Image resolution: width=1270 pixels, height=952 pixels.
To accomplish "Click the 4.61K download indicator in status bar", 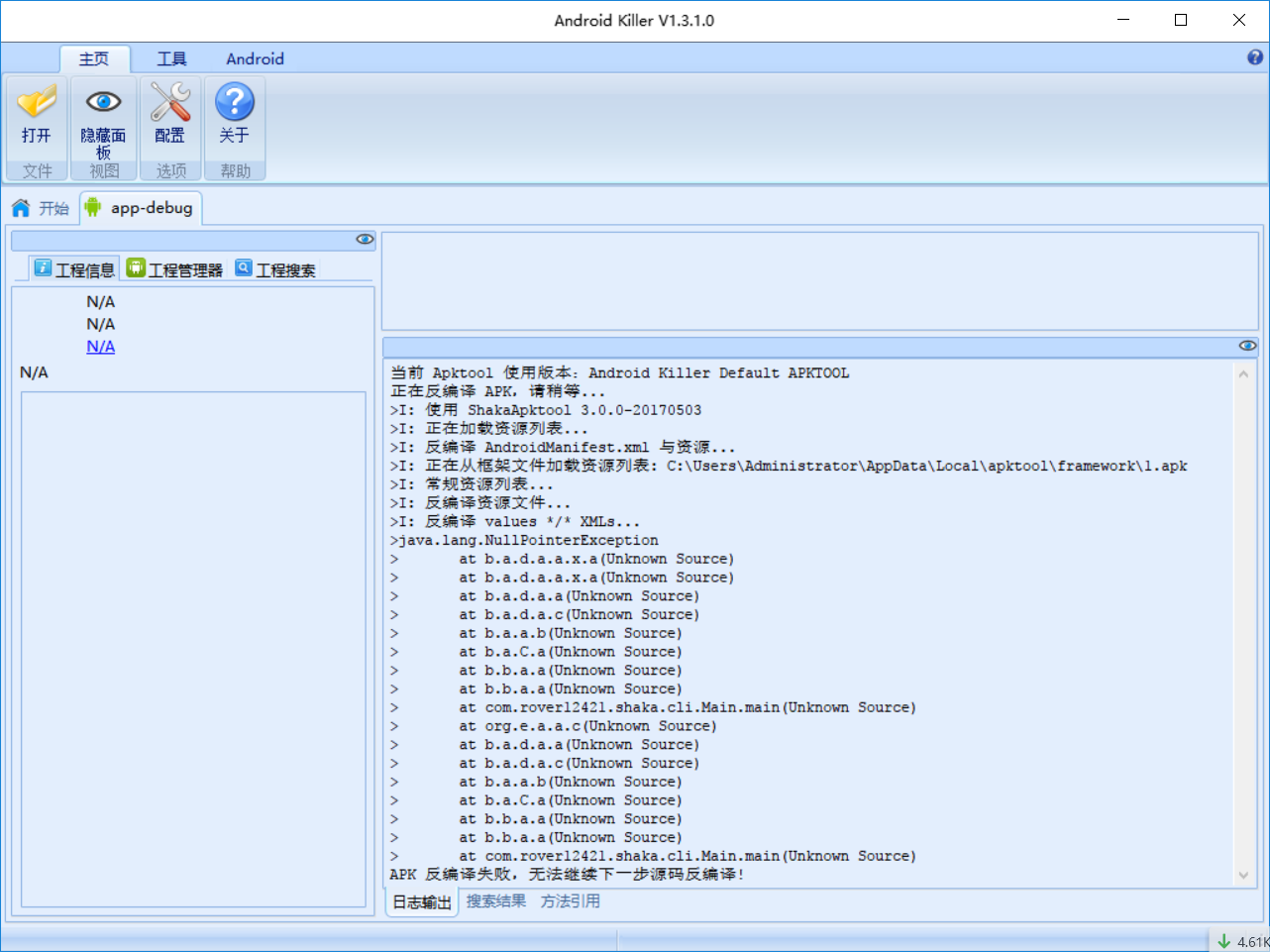I will [1240, 940].
